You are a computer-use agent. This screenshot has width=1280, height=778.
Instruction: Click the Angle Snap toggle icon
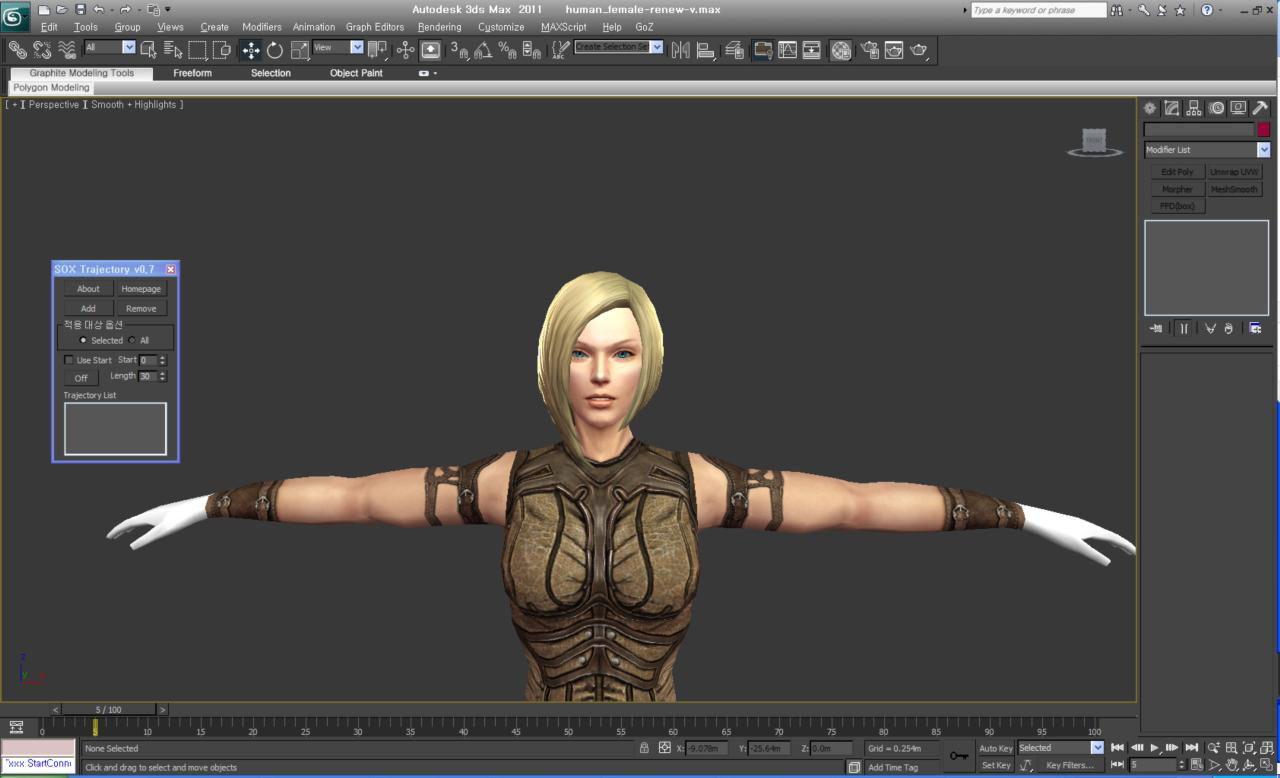(x=483, y=50)
